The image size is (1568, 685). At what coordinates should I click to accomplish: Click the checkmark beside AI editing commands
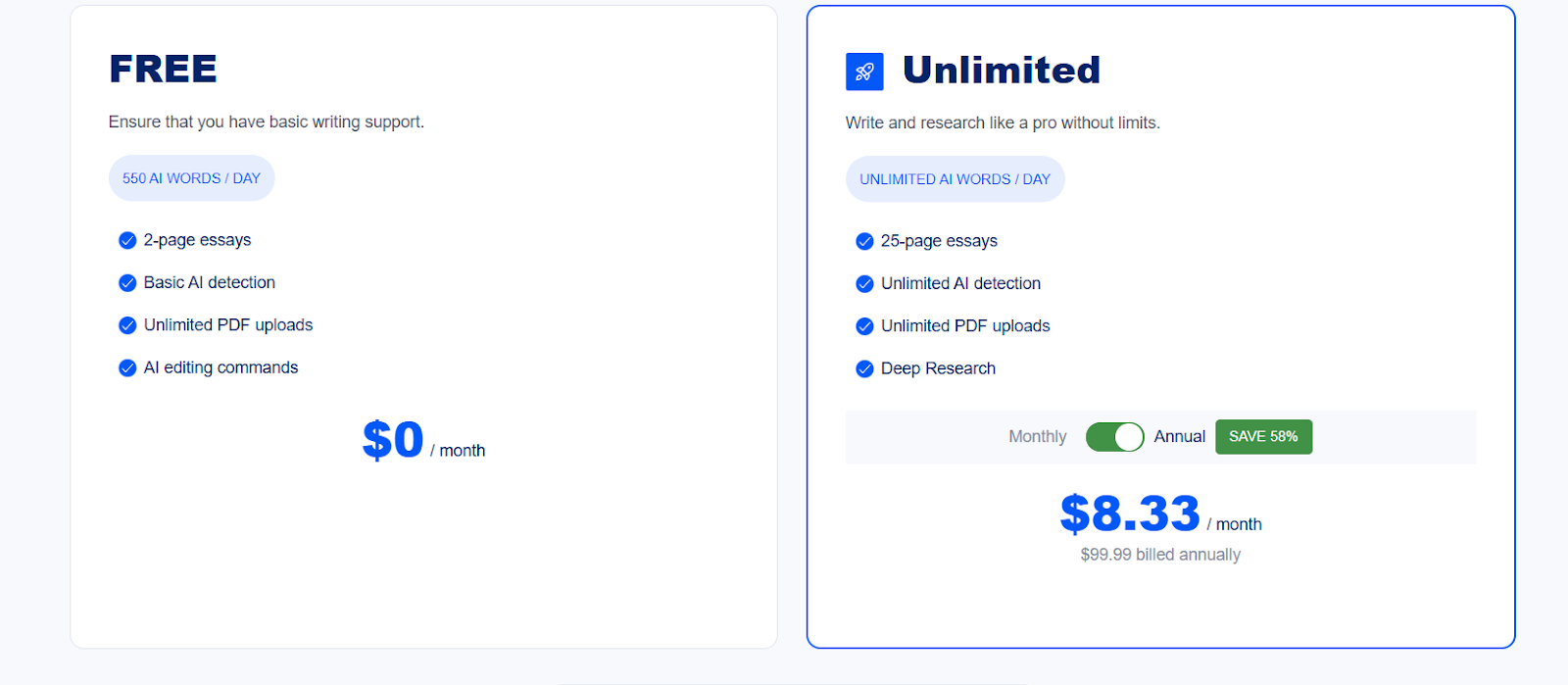pyautogui.click(x=127, y=368)
